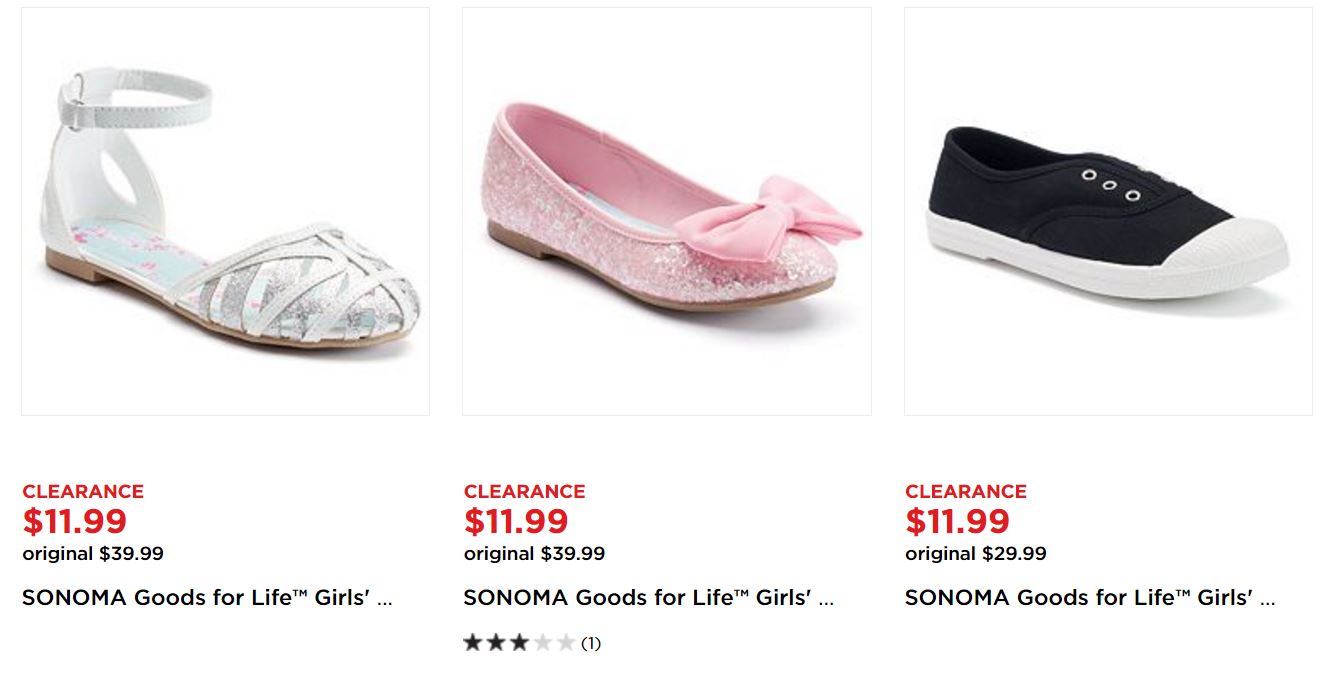This screenshot has height=689, width=1339.
Task: Click the CLEARANCE label under the black sneaker
Action: 966,491
